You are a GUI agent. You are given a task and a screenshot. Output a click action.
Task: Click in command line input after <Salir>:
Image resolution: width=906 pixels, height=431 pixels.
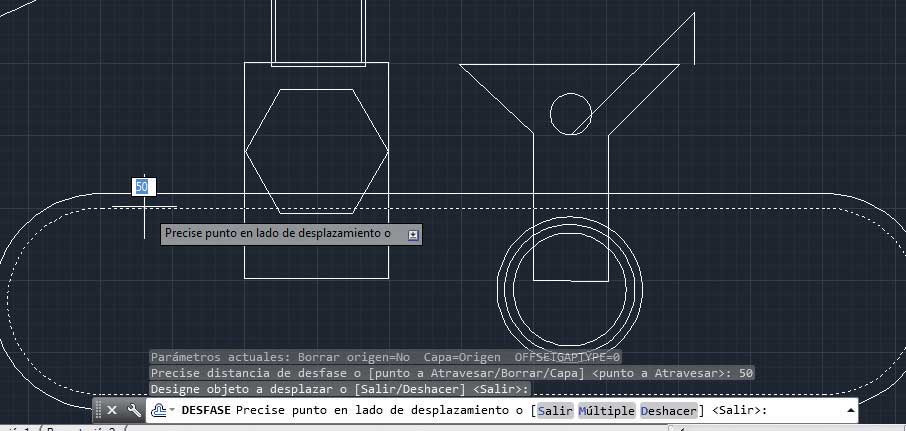coord(800,410)
